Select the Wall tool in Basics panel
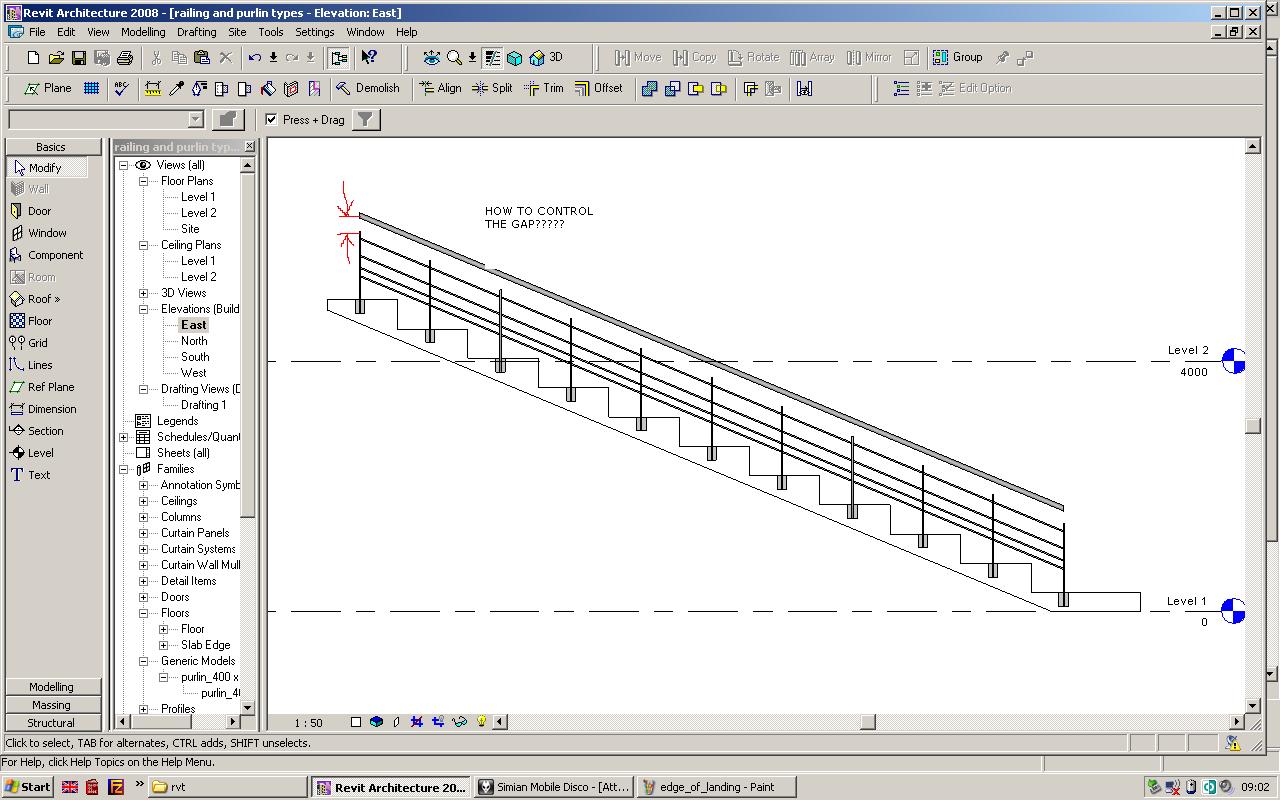Image resolution: width=1280 pixels, height=800 pixels. coord(38,189)
